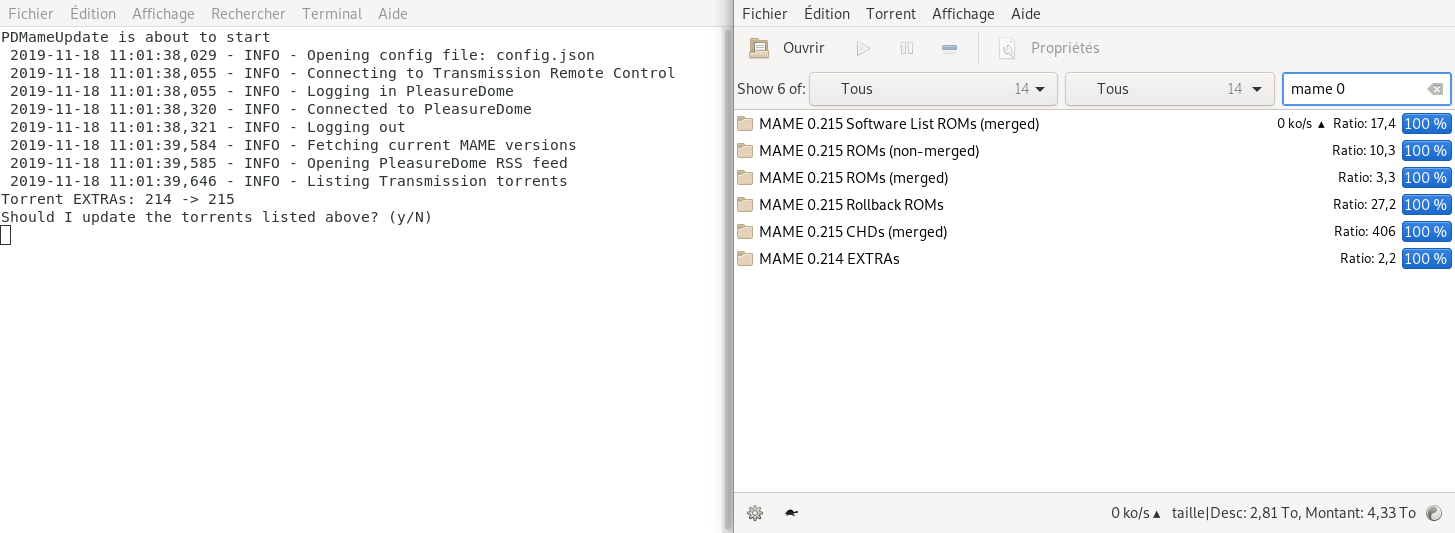
Task: Open folder icon of MAME 0.214 EXTRAs
Action: click(745, 258)
